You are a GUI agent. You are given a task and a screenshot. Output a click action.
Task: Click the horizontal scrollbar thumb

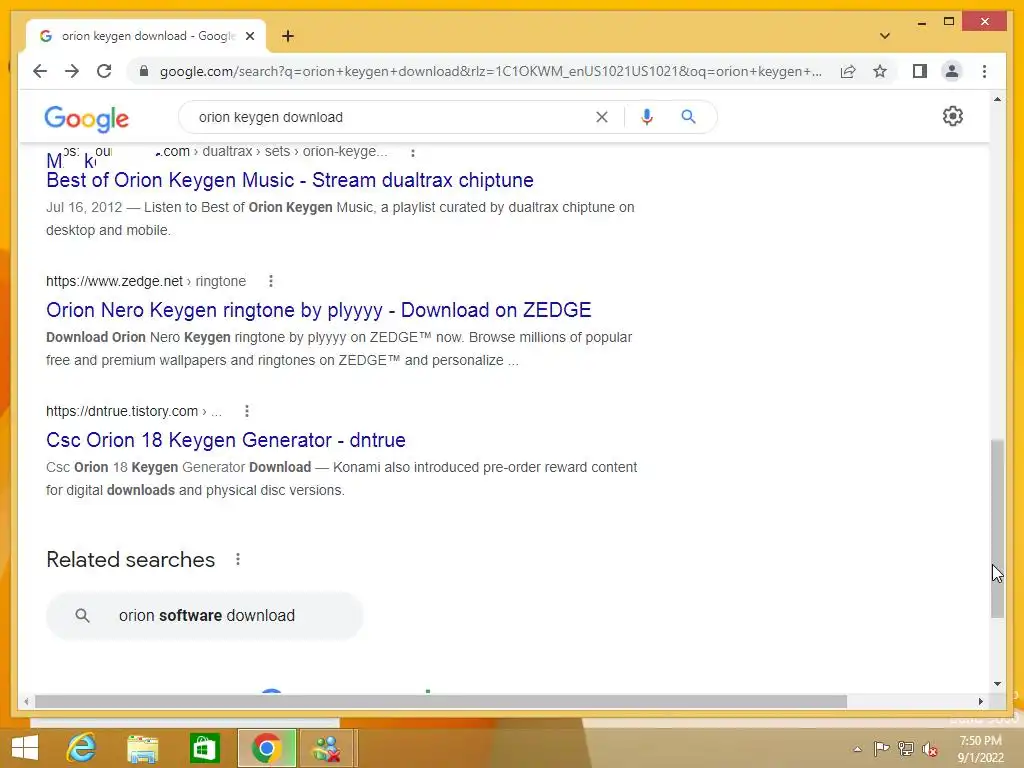[441, 701]
